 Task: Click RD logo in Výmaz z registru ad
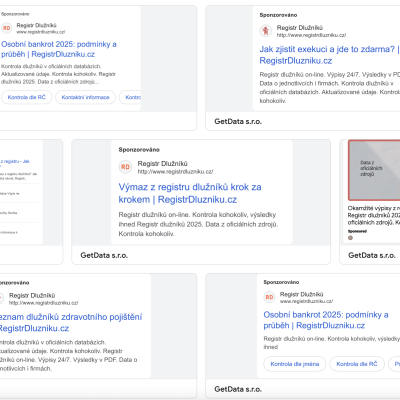(x=125, y=167)
